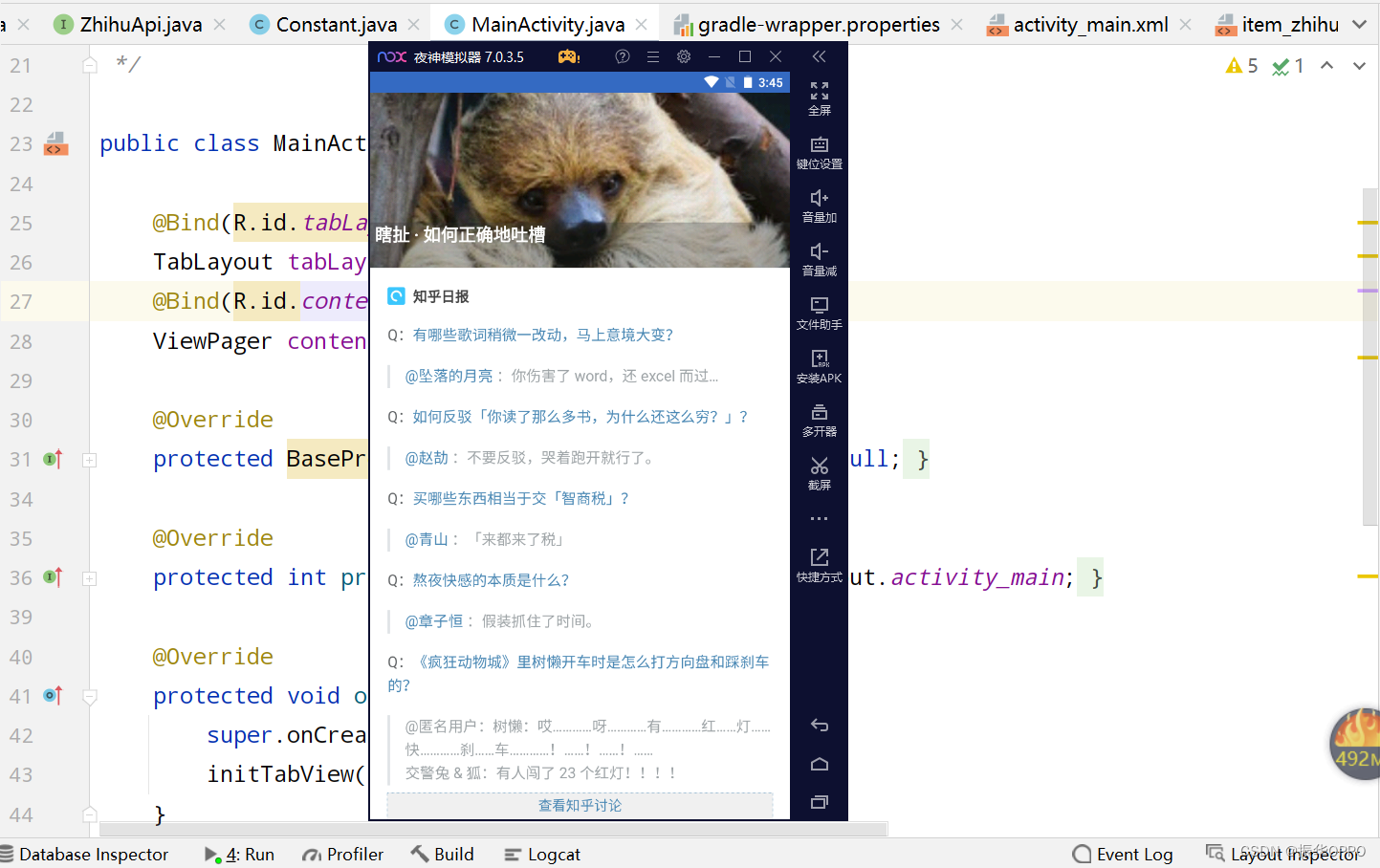1380x868 pixels.
Task: Collapse the Nox sidebar with double arrow
Action: coord(820,56)
